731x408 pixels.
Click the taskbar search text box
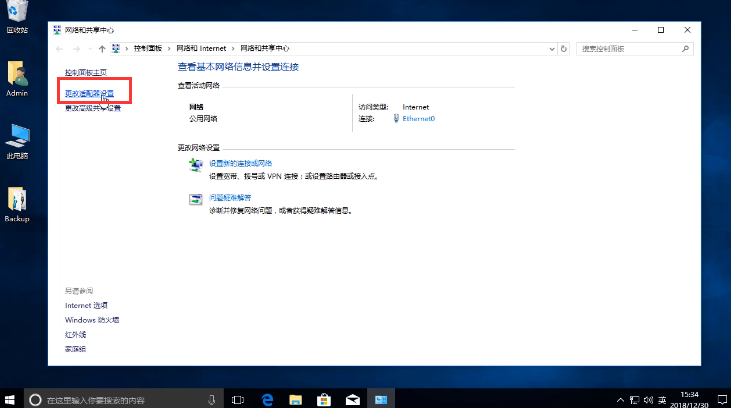(x=124, y=400)
